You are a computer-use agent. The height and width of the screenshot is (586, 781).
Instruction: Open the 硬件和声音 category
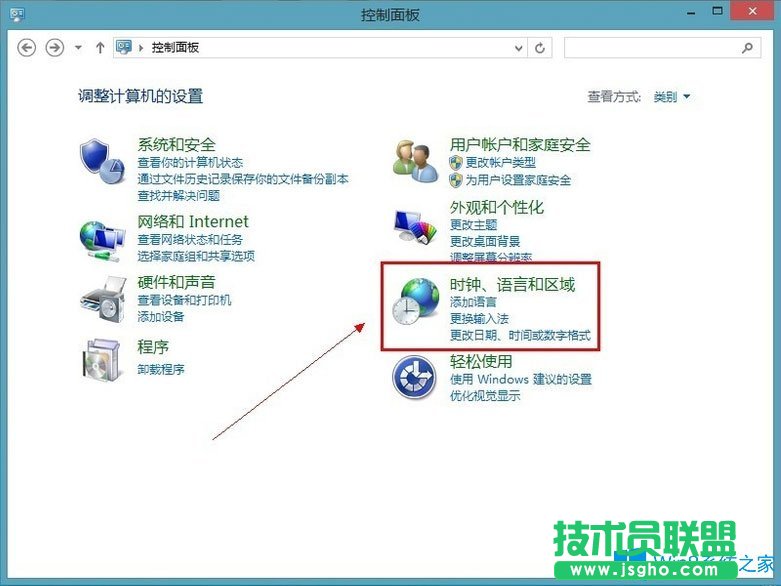pos(176,282)
